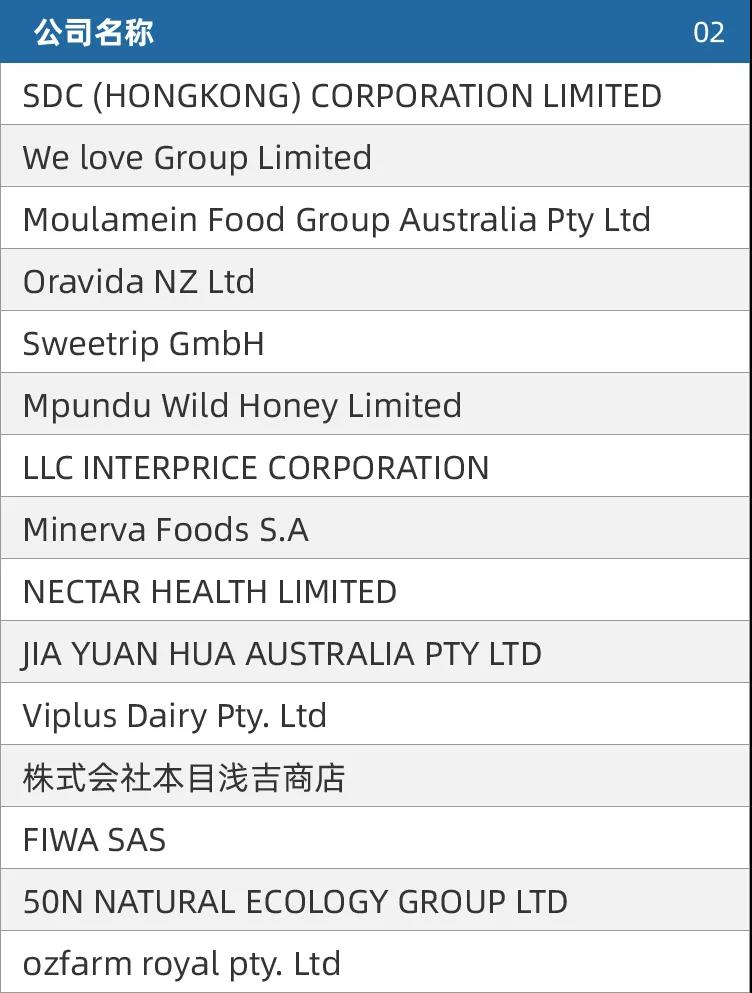Select the Oravida NZ Ltd entry
This screenshot has height=993, width=752.
pos(376,280)
